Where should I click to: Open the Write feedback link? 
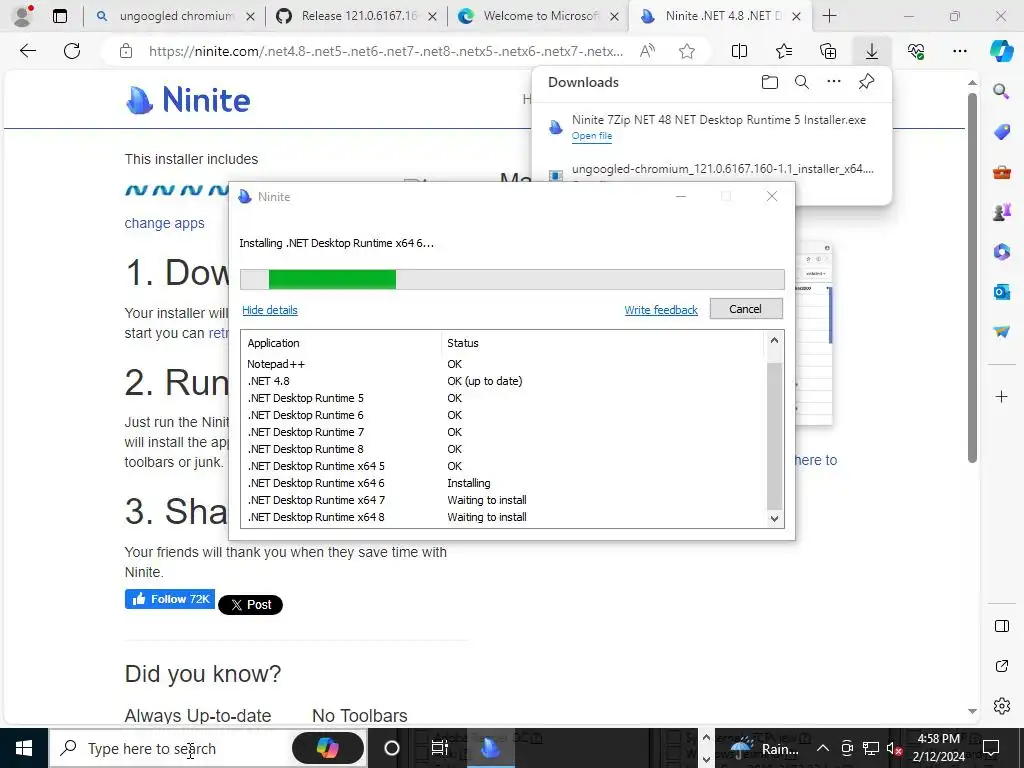click(x=661, y=310)
